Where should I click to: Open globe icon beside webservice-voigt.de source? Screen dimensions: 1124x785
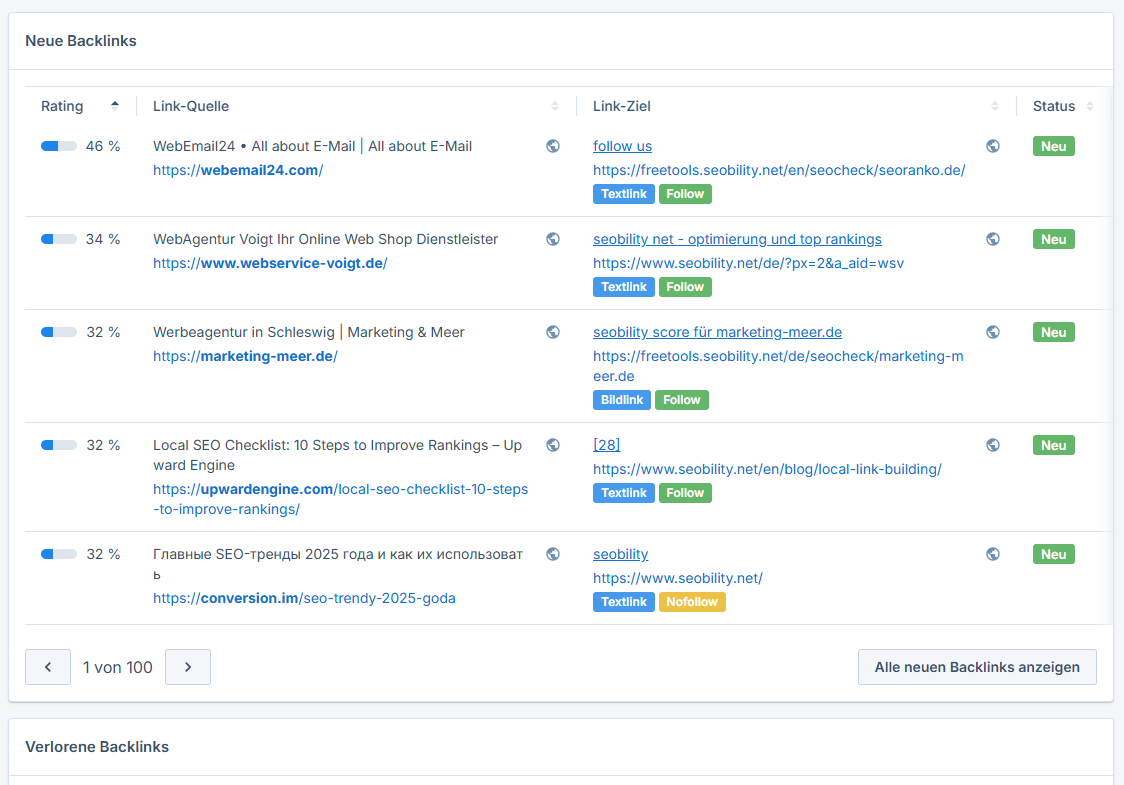coord(553,239)
